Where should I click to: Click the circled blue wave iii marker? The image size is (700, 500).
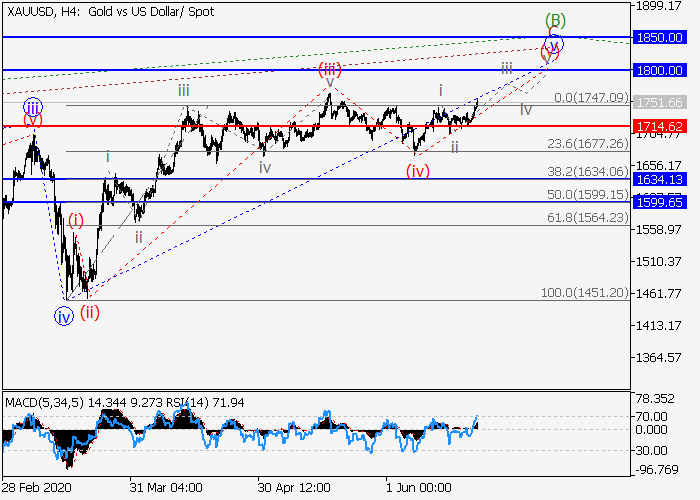pyautogui.click(x=33, y=107)
